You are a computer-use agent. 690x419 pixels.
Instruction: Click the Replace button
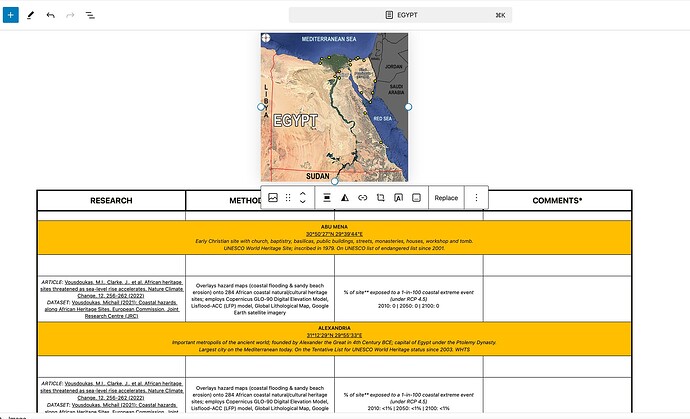point(446,198)
